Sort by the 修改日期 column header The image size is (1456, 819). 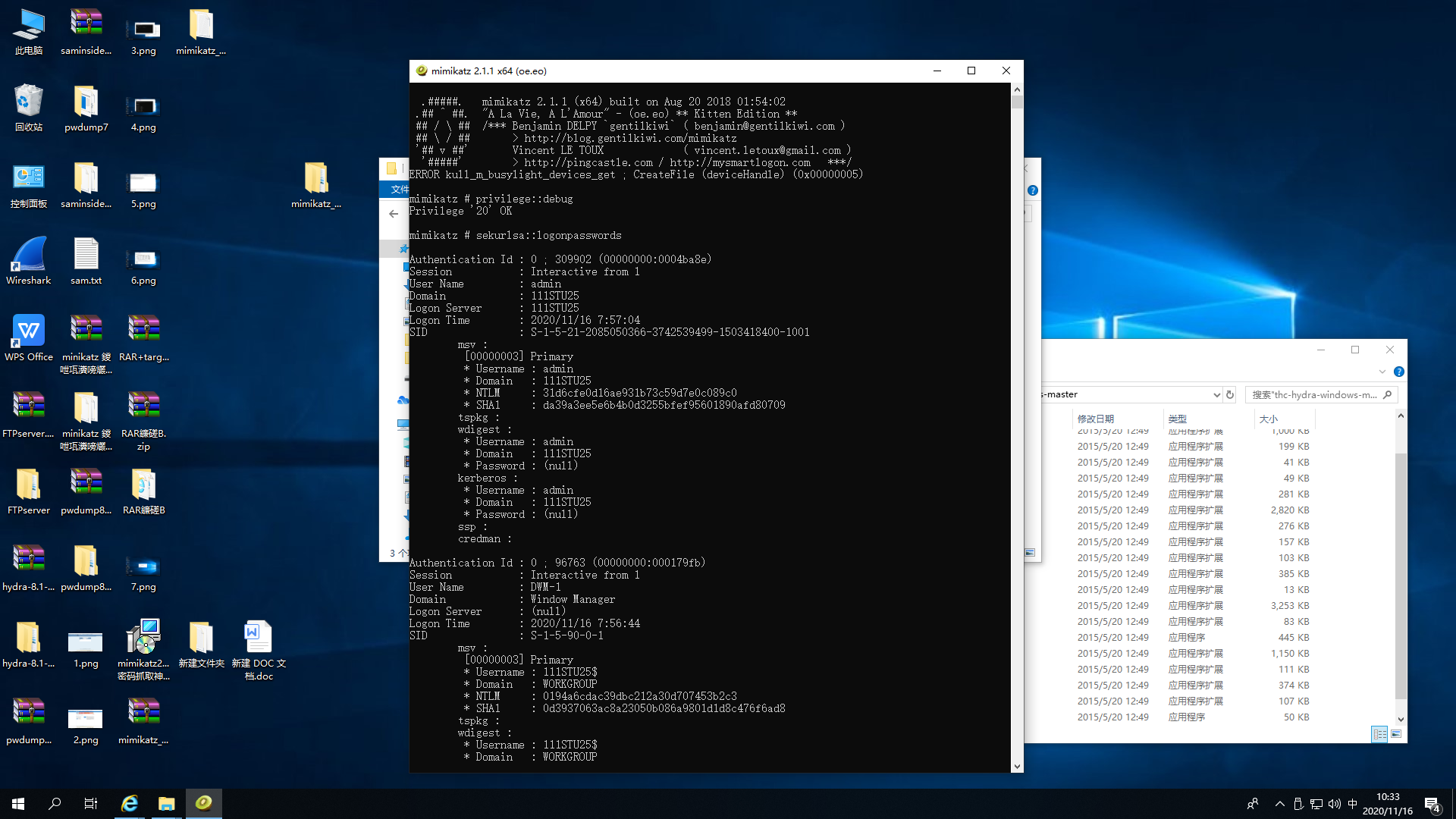click(x=1096, y=419)
